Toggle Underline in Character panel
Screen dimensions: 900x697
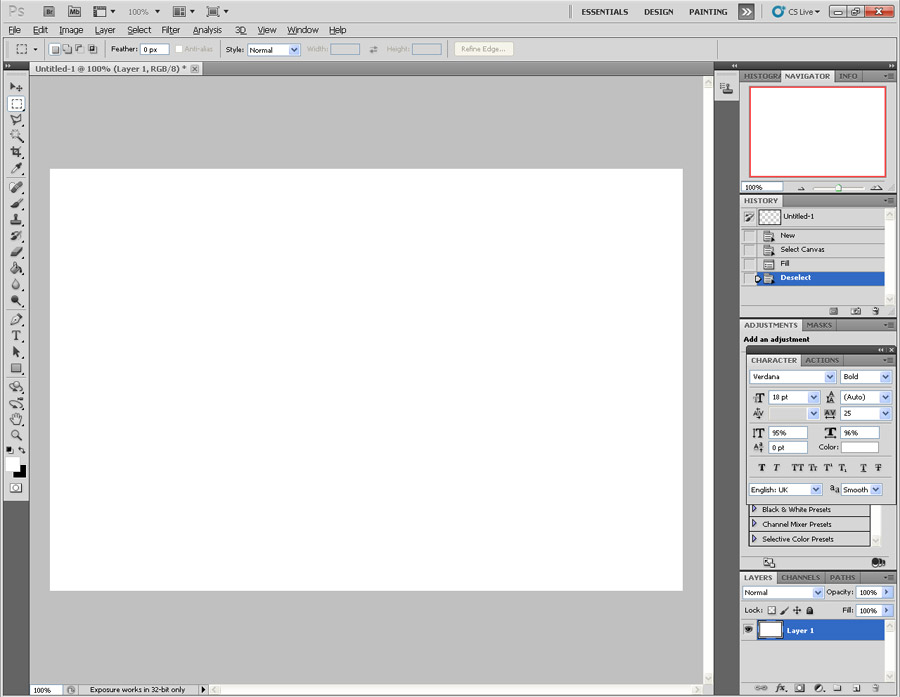point(863,468)
